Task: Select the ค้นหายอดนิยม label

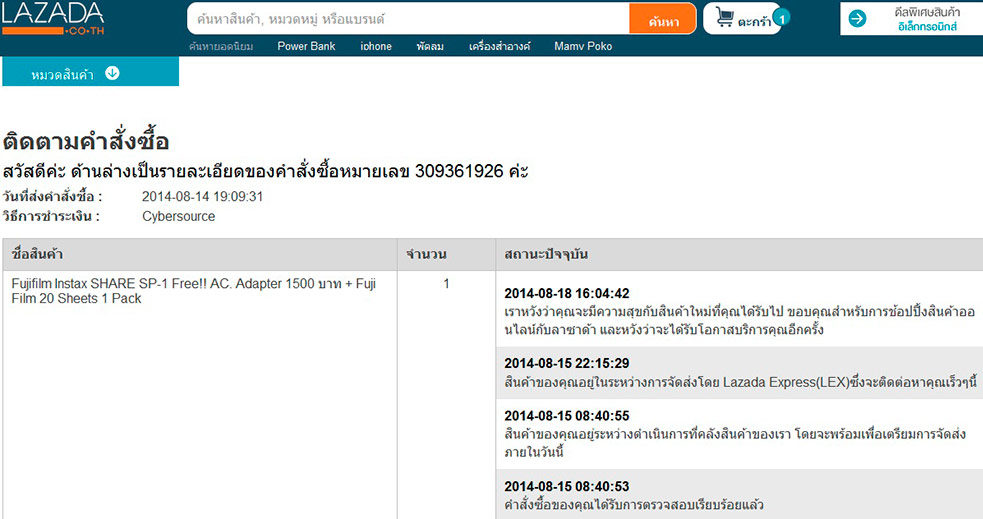Action: pyautogui.click(x=221, y=46)
